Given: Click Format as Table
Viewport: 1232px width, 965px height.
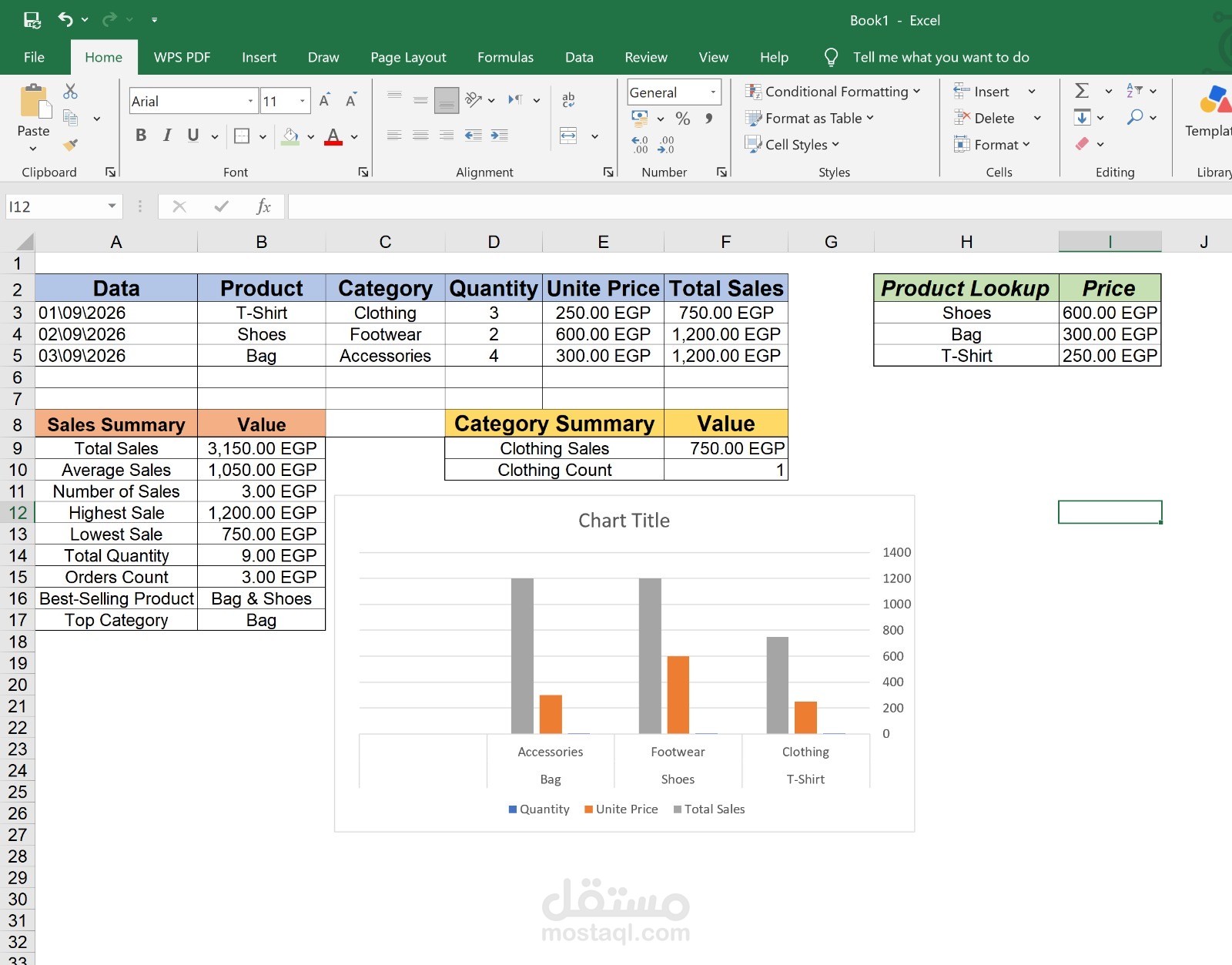Looking at the screenshot, I should click(x=809, y=118).
